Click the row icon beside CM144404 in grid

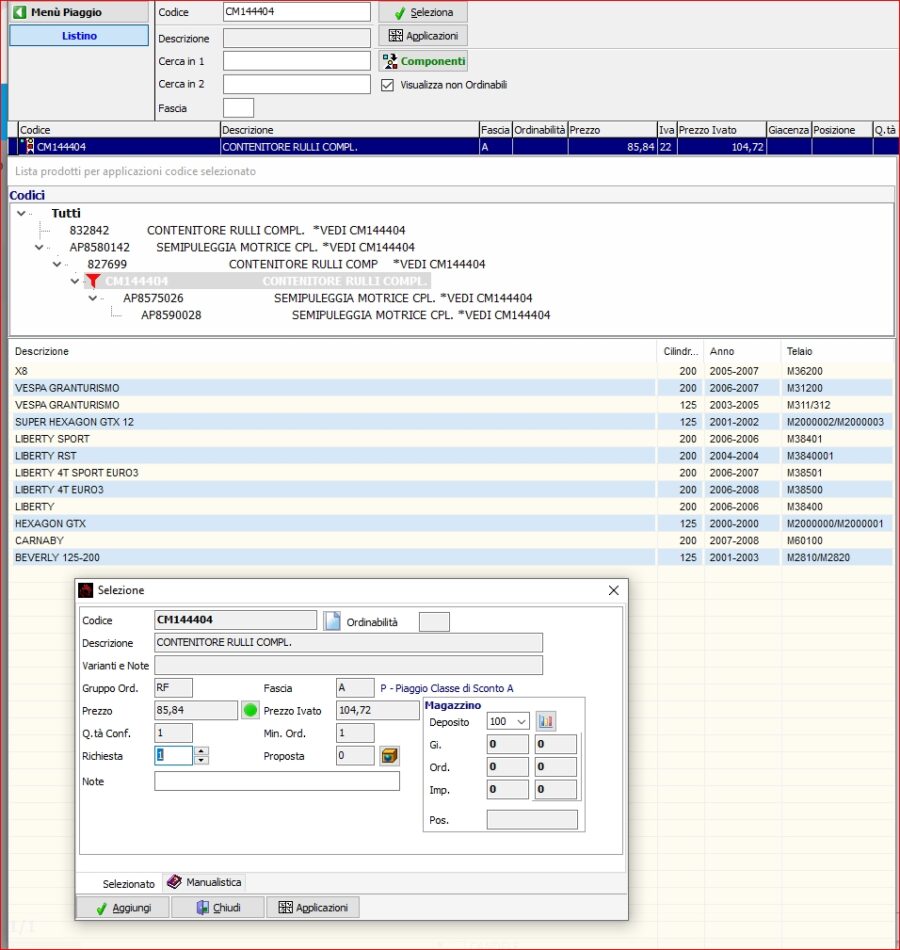coord(27,147)
